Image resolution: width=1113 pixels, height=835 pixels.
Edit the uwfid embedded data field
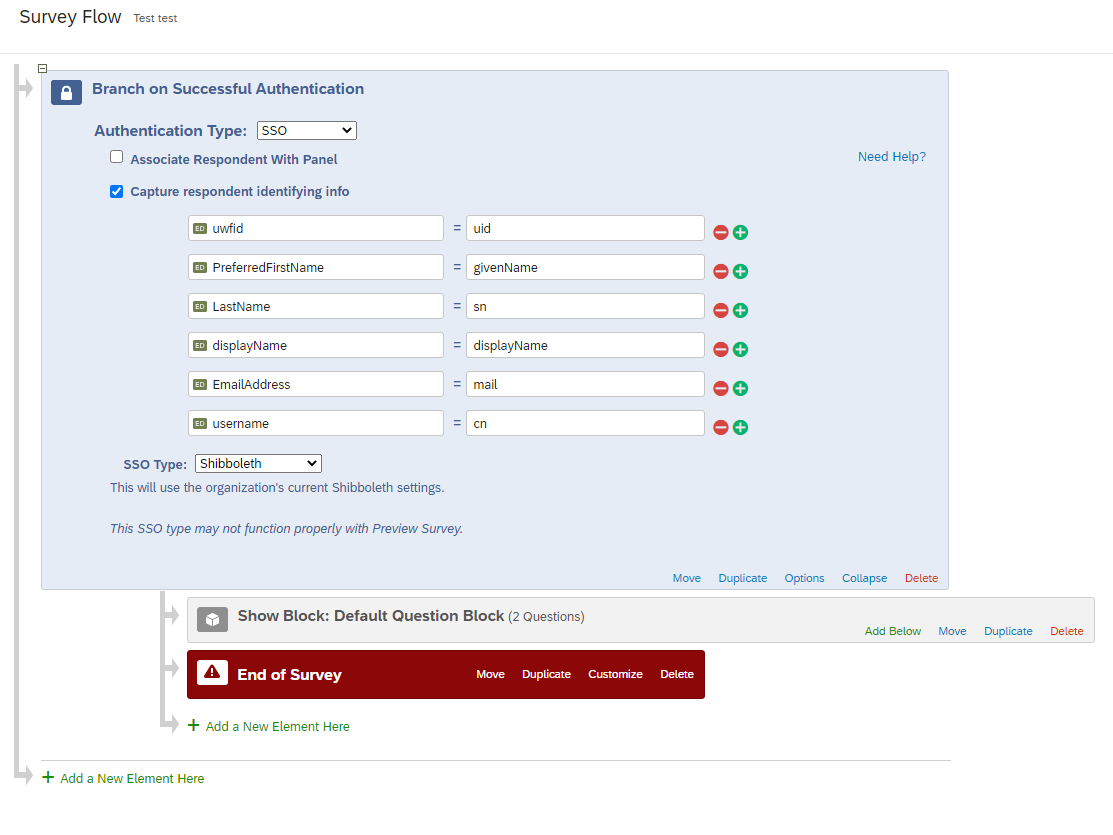316,229
